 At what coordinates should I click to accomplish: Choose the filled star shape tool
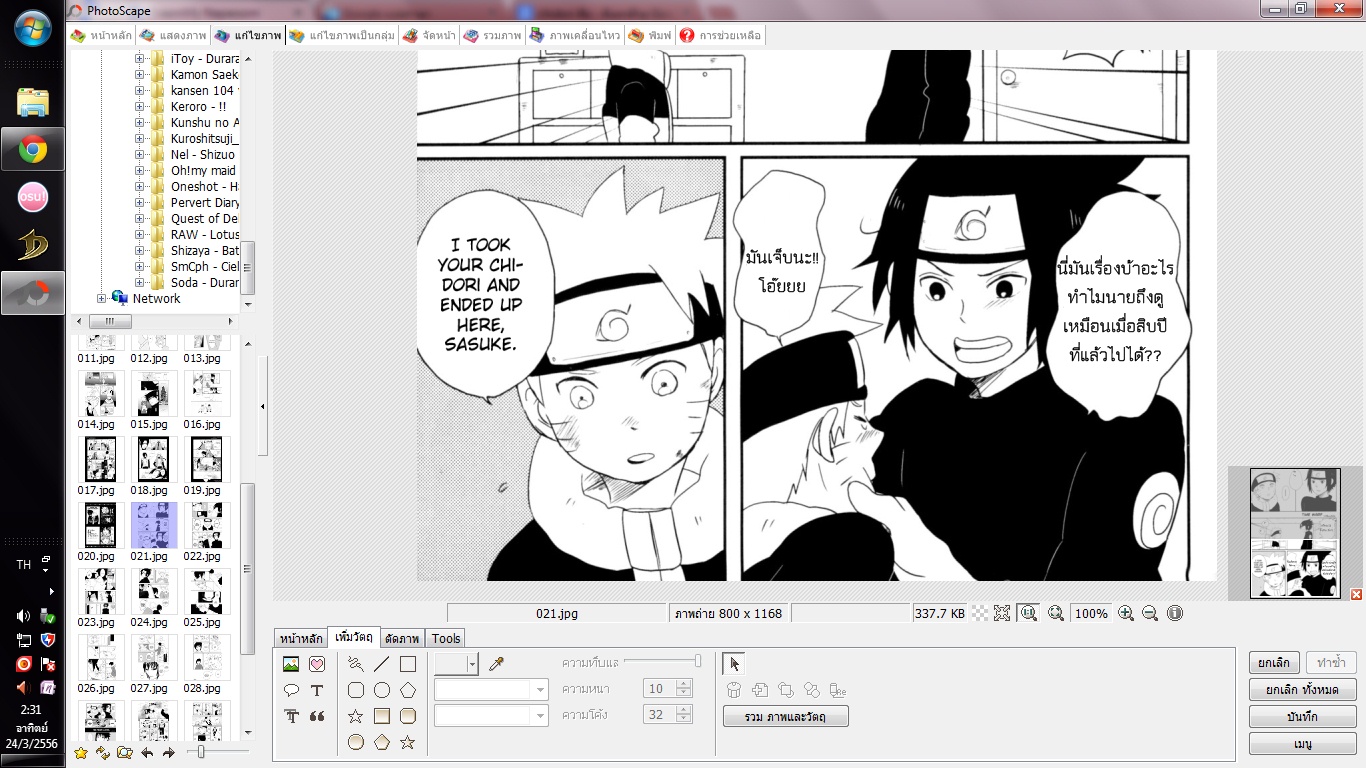click(407, 742)
